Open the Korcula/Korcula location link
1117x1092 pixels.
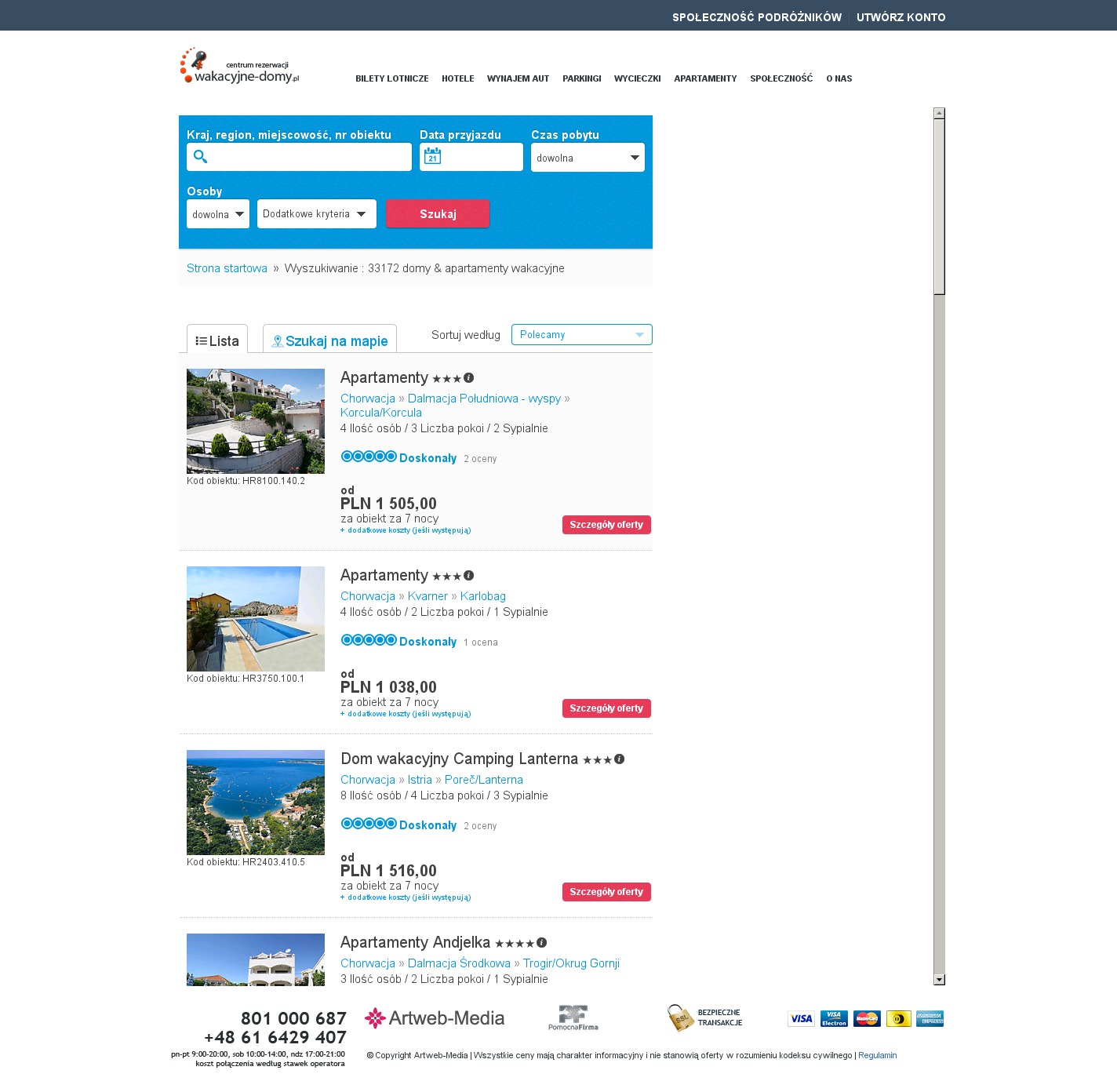click(x=381, y=413)
